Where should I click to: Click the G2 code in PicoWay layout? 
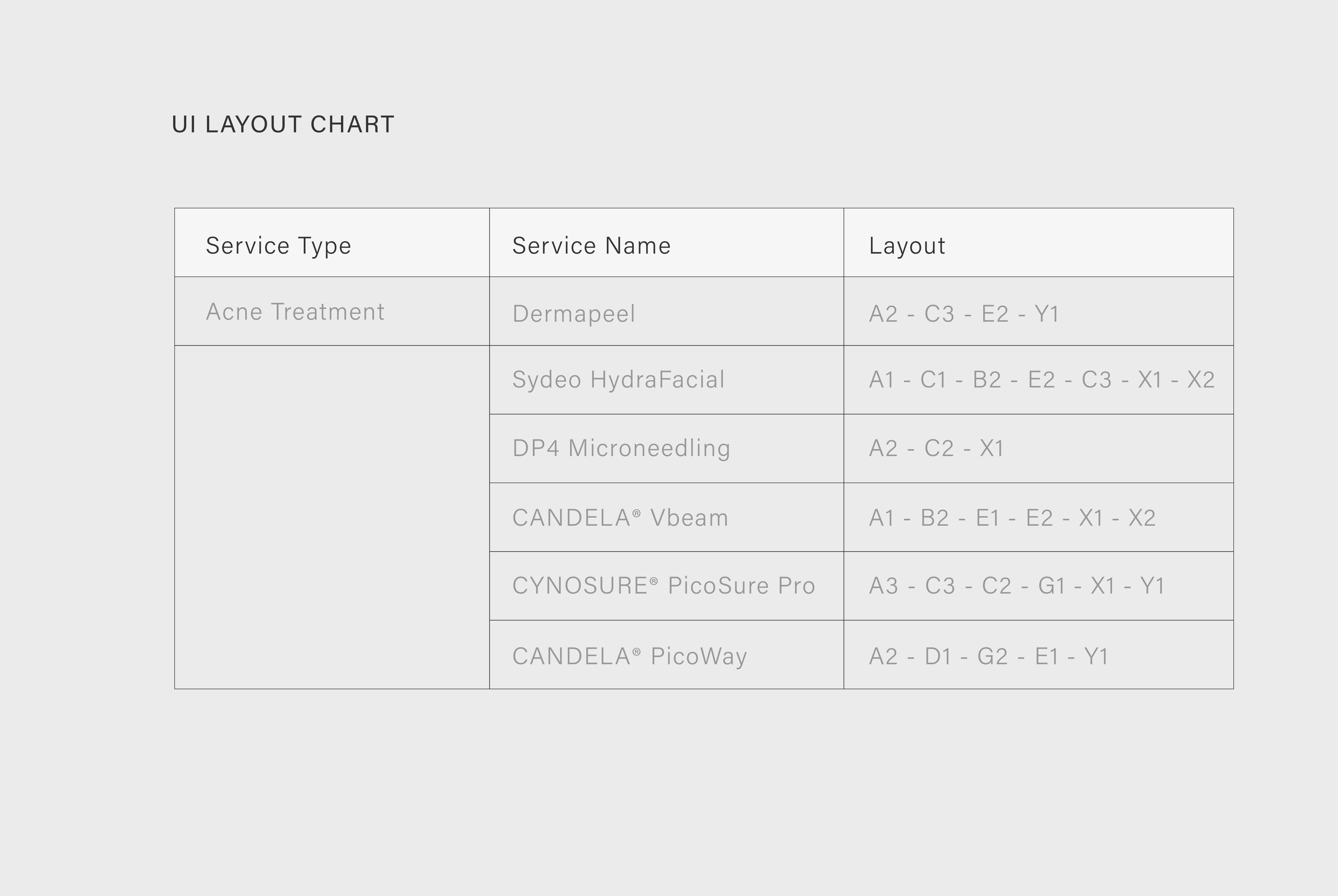pyautogui.click(x=992, y=656)
